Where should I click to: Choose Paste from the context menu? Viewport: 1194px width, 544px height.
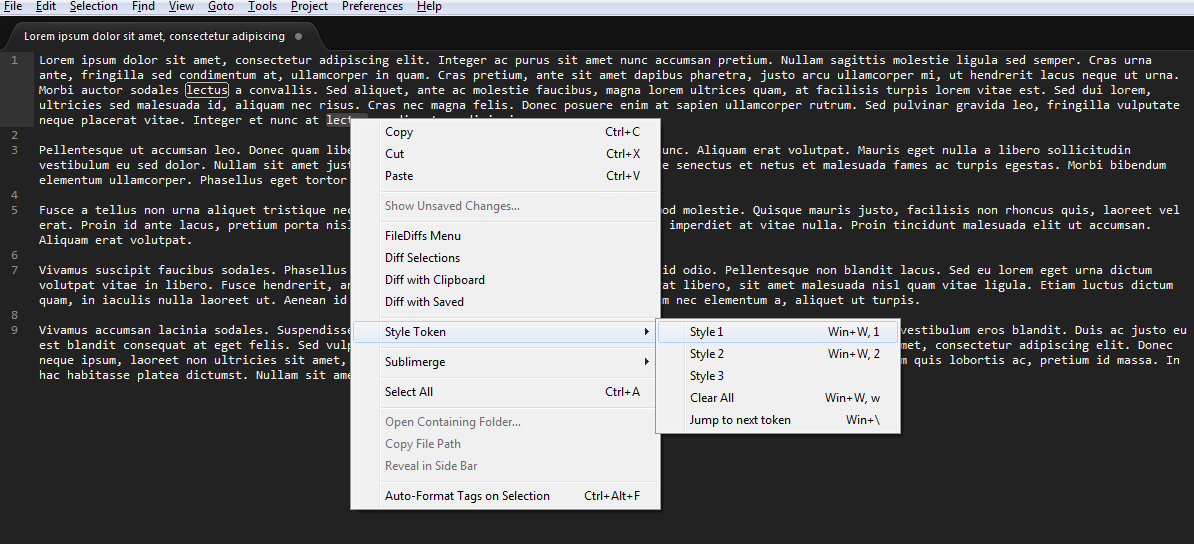506,176
